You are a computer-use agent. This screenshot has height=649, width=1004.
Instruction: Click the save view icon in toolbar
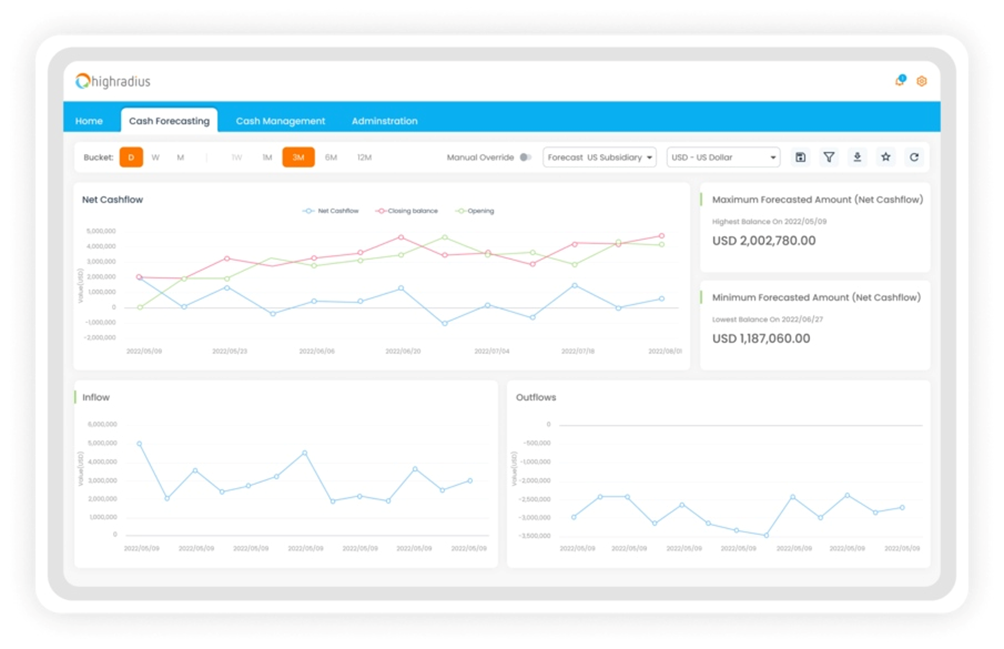(803, 157)
